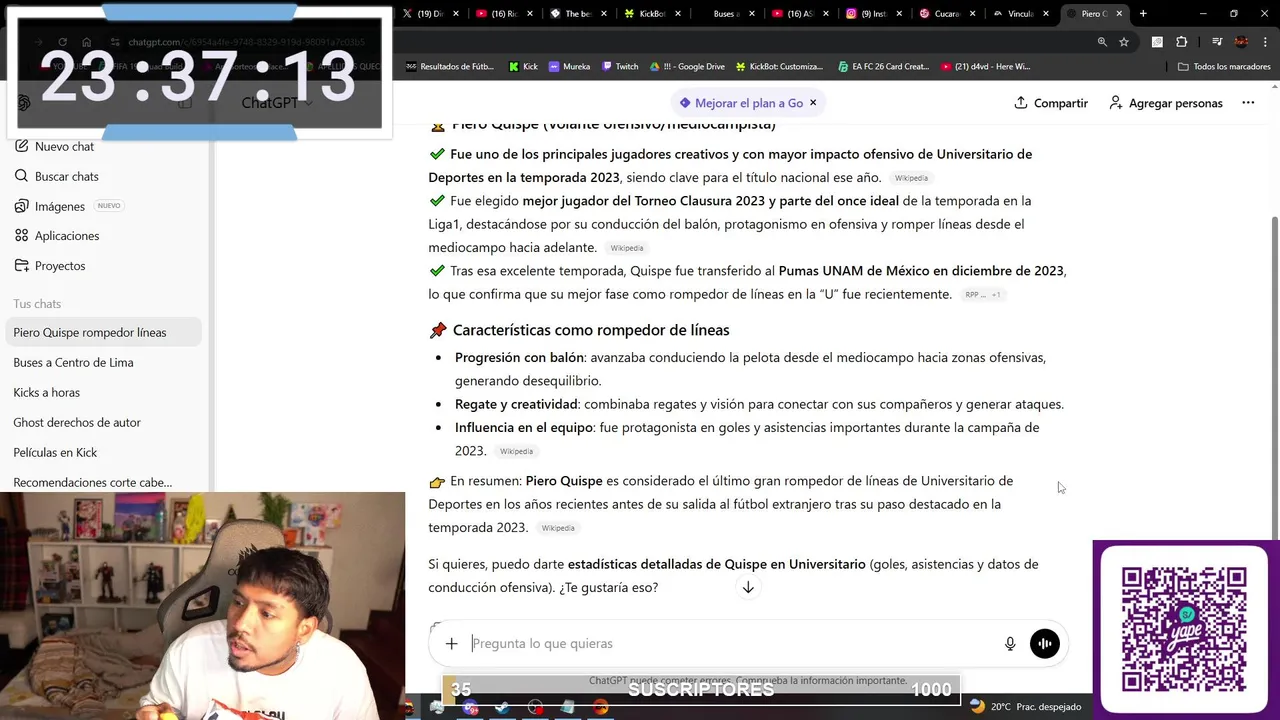Click the Compartir button
This screenshot has height=720, width=1280.
click(1051, 103)
